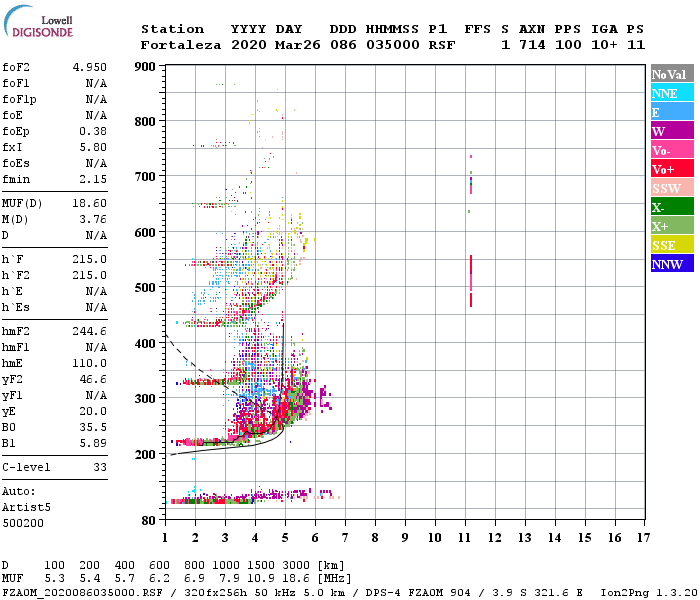Click the fmin value 2.15

point(93,179)
